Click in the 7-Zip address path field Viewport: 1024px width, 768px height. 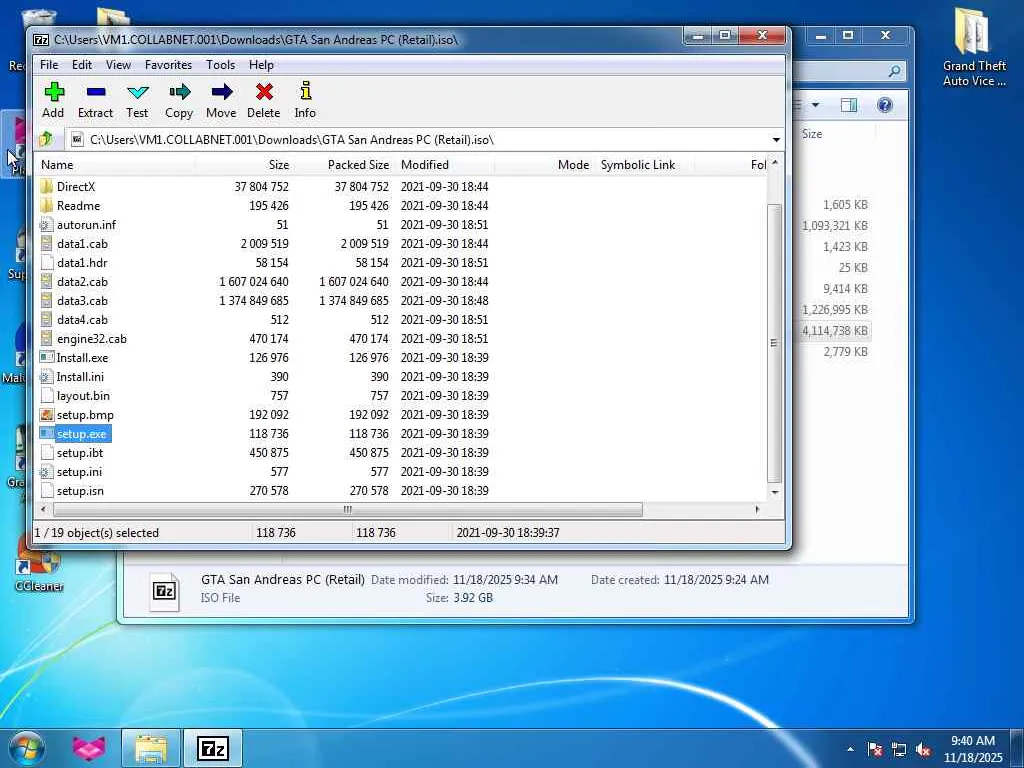(418, 140)
